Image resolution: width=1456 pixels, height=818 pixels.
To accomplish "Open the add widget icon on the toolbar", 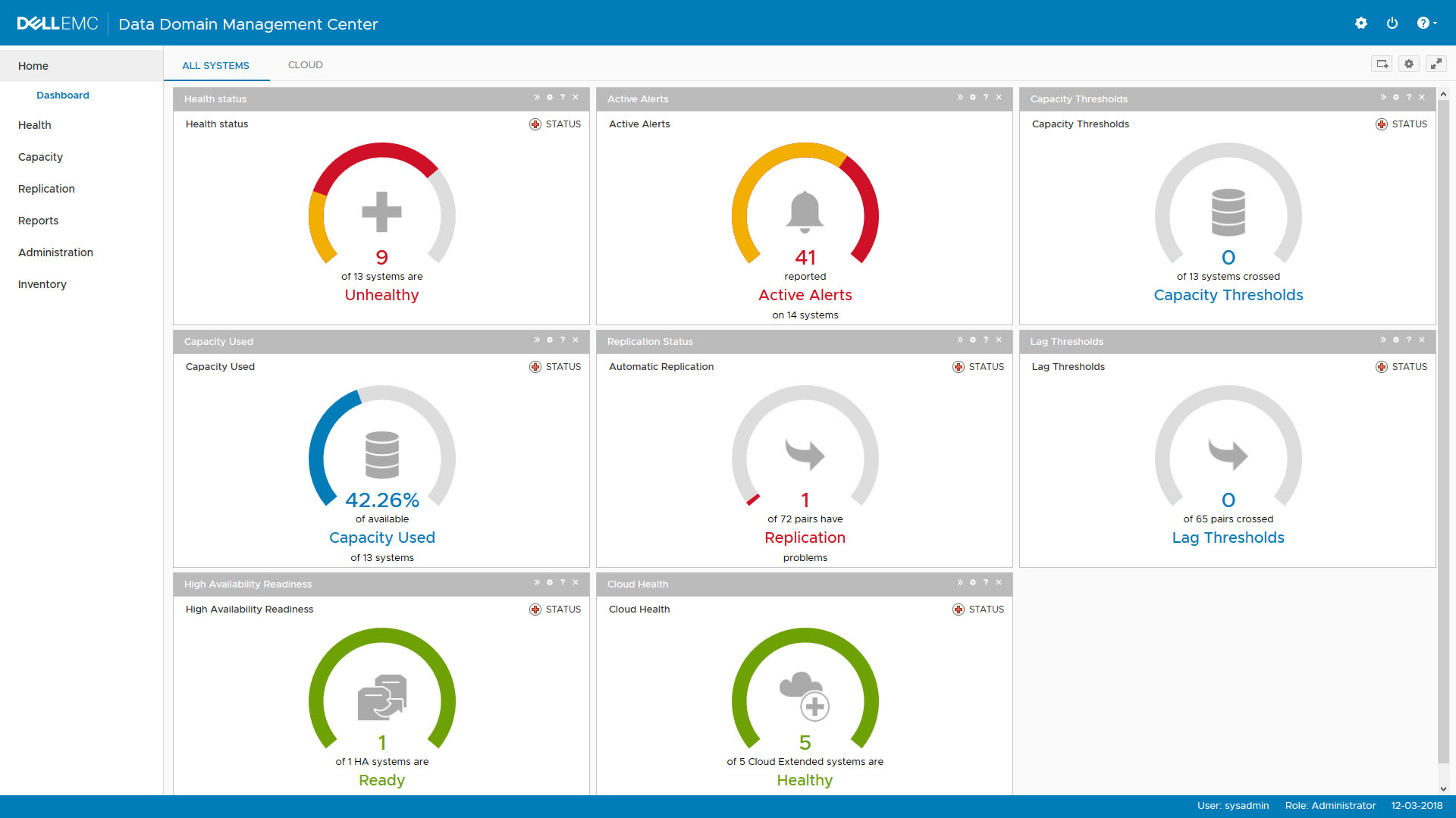I will (x=1381, y=64).
